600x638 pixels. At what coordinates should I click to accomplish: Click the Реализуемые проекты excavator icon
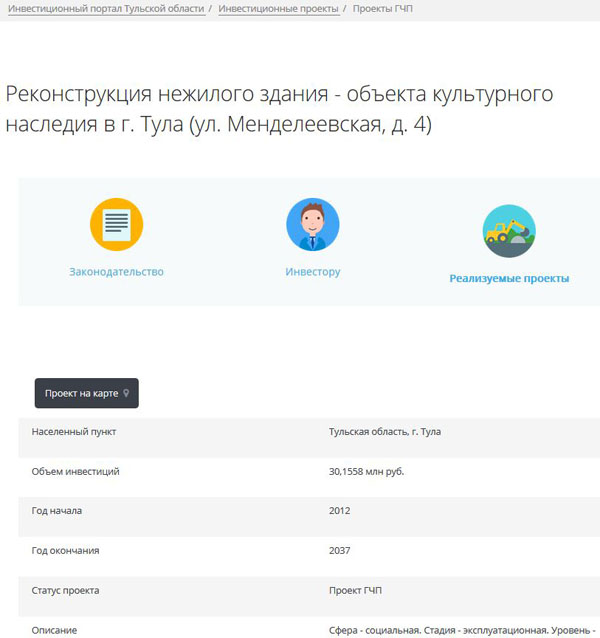[509, 231]
